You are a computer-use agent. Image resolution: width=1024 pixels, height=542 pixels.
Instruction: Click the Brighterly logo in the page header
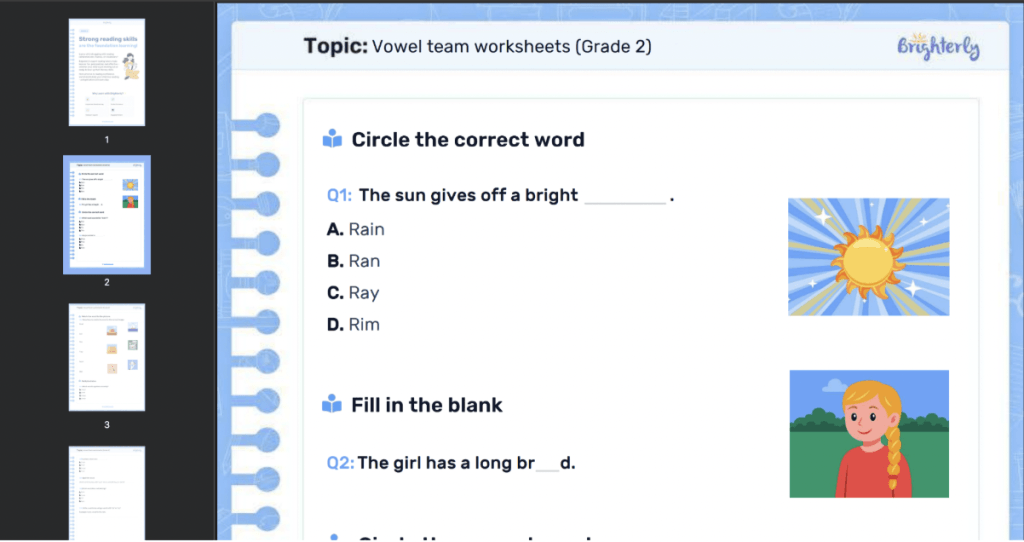pos(937,47)
